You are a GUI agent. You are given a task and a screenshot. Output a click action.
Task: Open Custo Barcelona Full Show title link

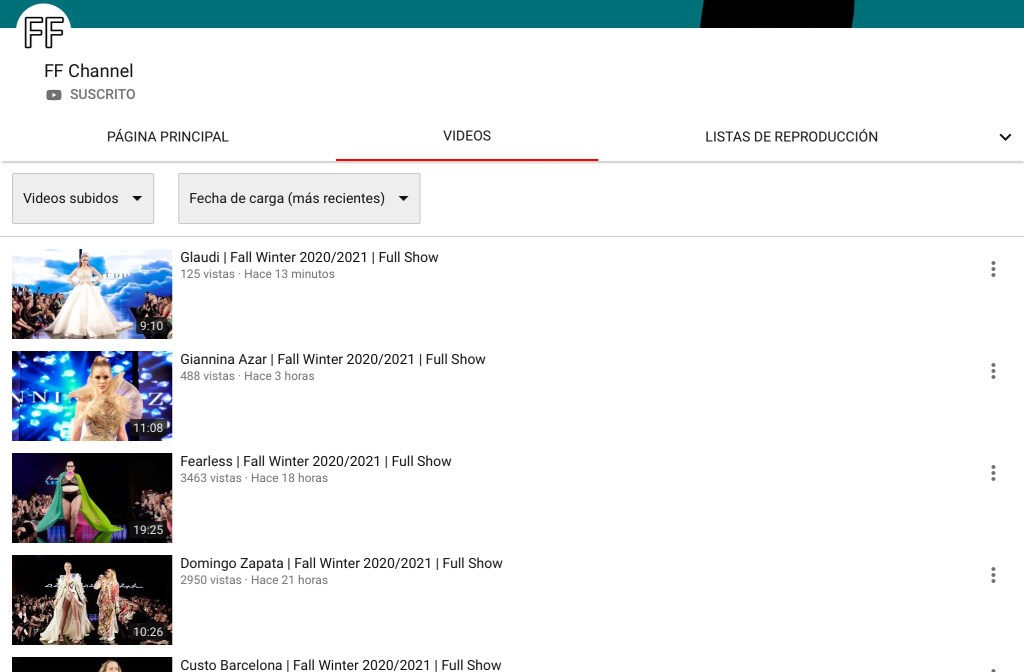[x=340, y=664]
